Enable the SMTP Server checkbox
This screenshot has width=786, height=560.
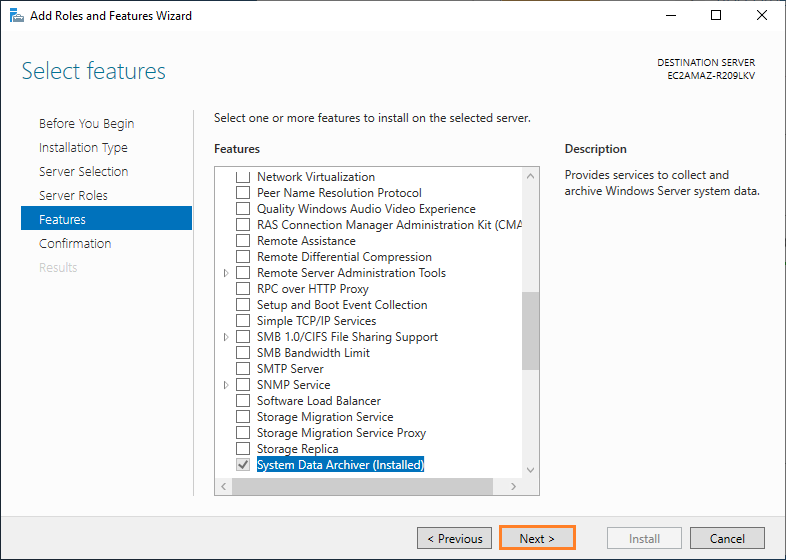coord(243,369)
